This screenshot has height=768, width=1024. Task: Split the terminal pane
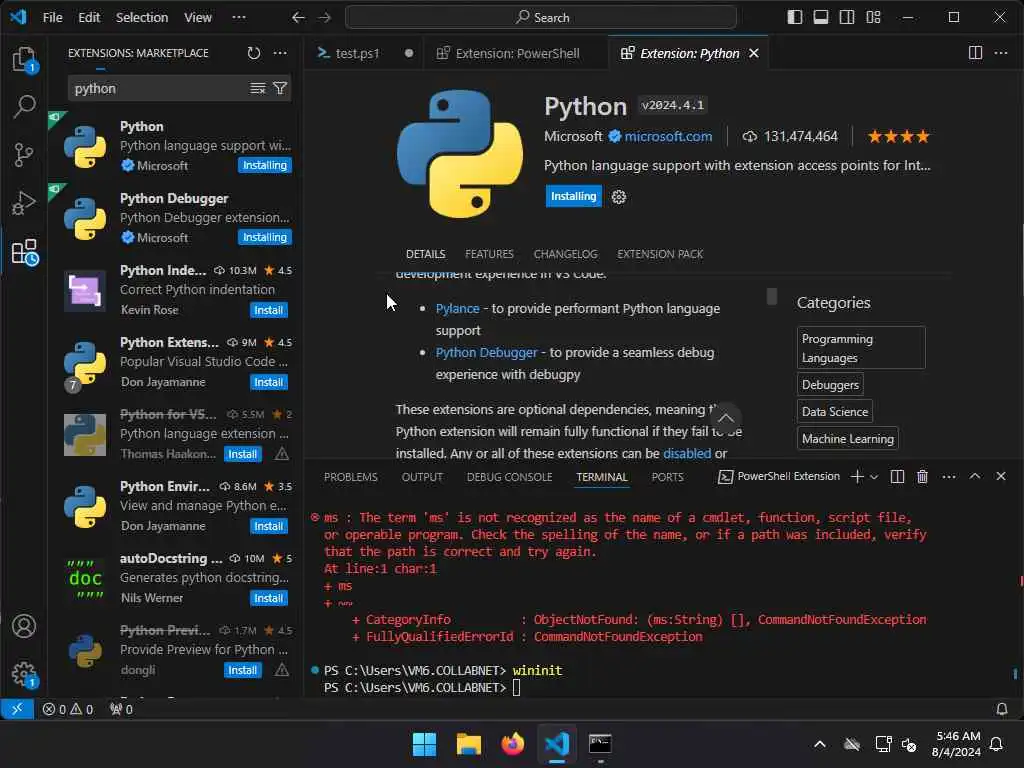[x=897, y=477]
